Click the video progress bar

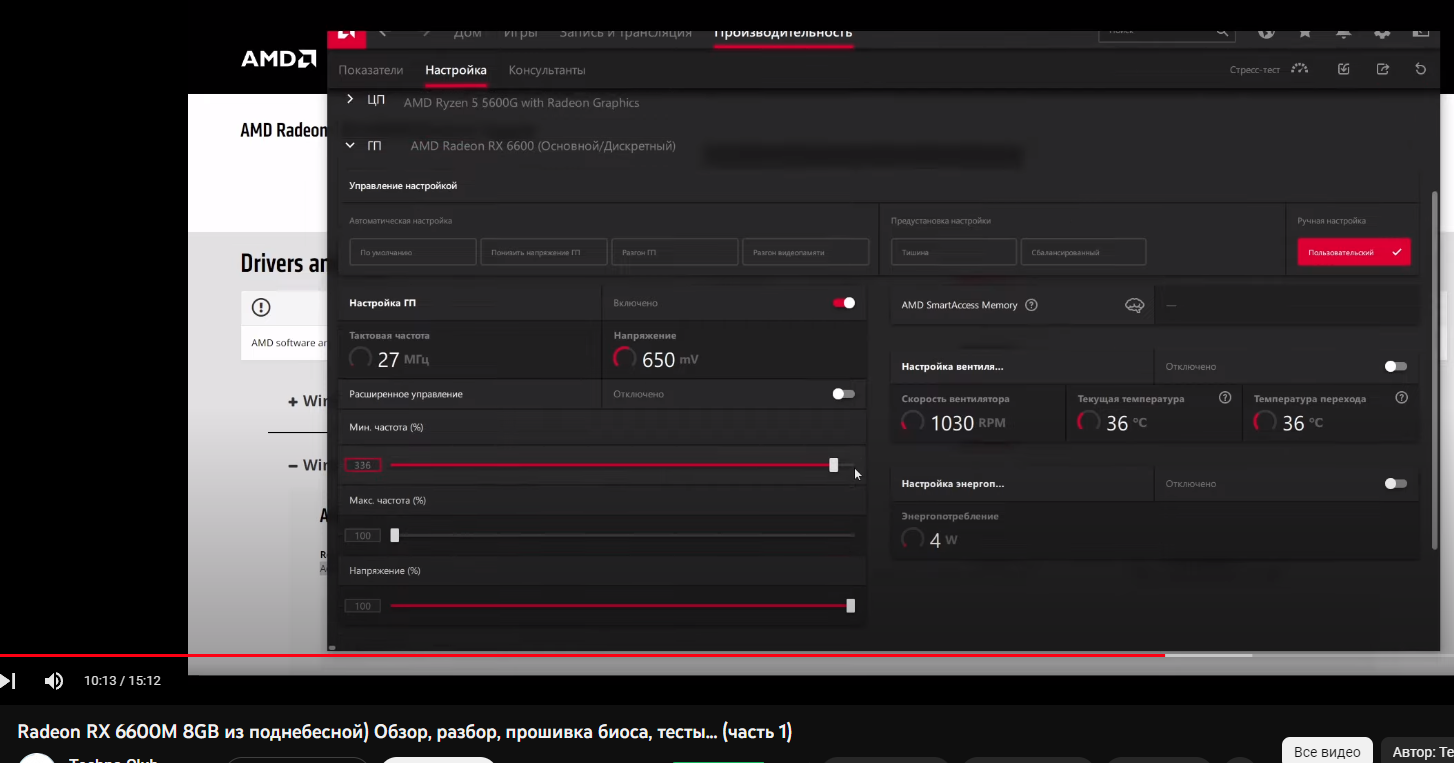727,655
